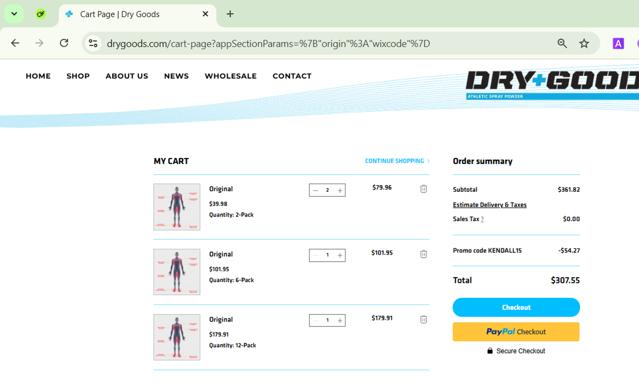The height and width of the screenshot is (384, 639).
Task: Click the green icon tab group
Action: coord(40,14)
